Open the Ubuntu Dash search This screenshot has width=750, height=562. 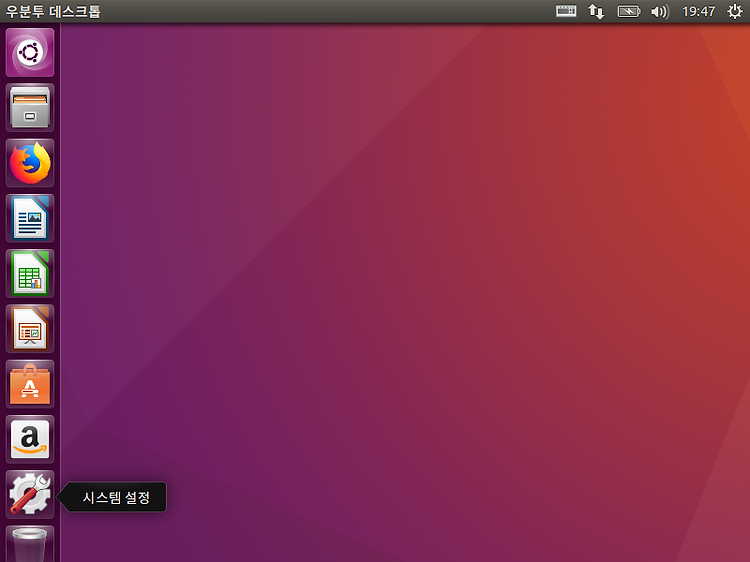pos(30,52)
